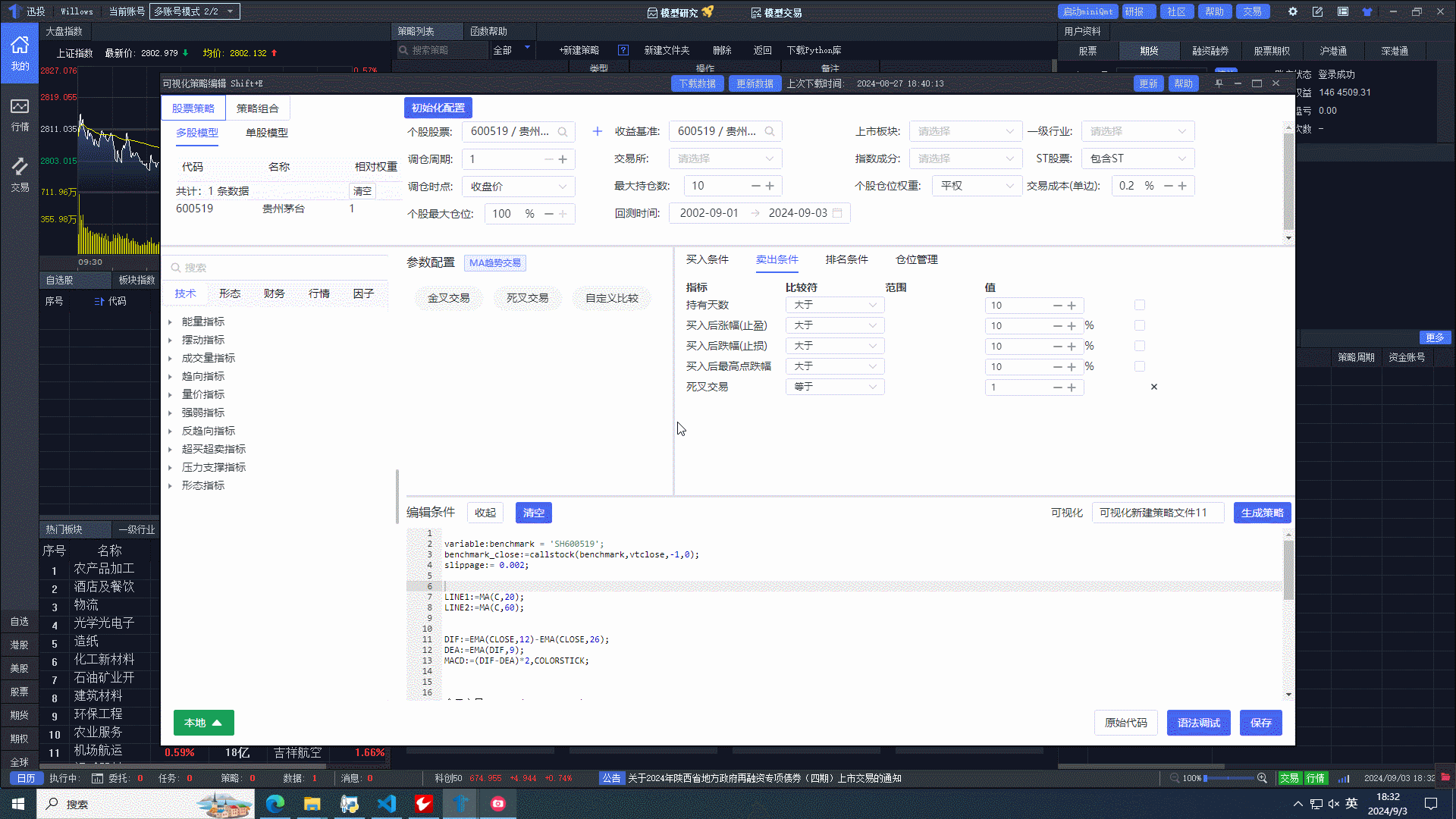Image resolution: width=1456 pixels, height=819 pixels.
Task: Click strategy file name input field
Action: click(1158, 513)
